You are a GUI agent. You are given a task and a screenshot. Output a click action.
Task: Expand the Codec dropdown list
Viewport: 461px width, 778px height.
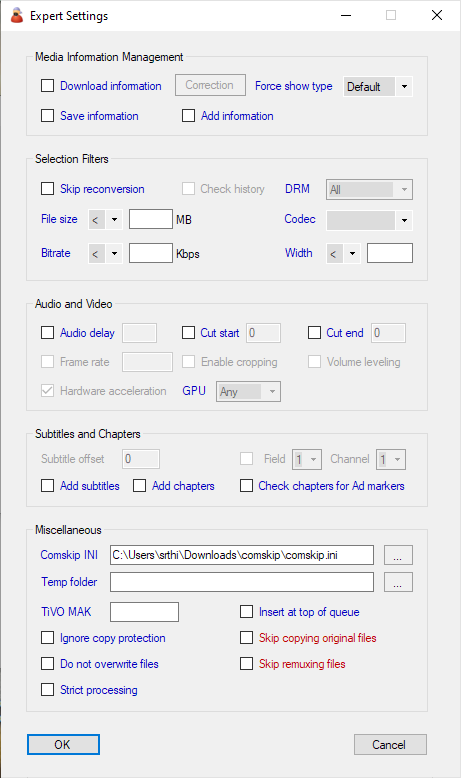pos(369,220)
